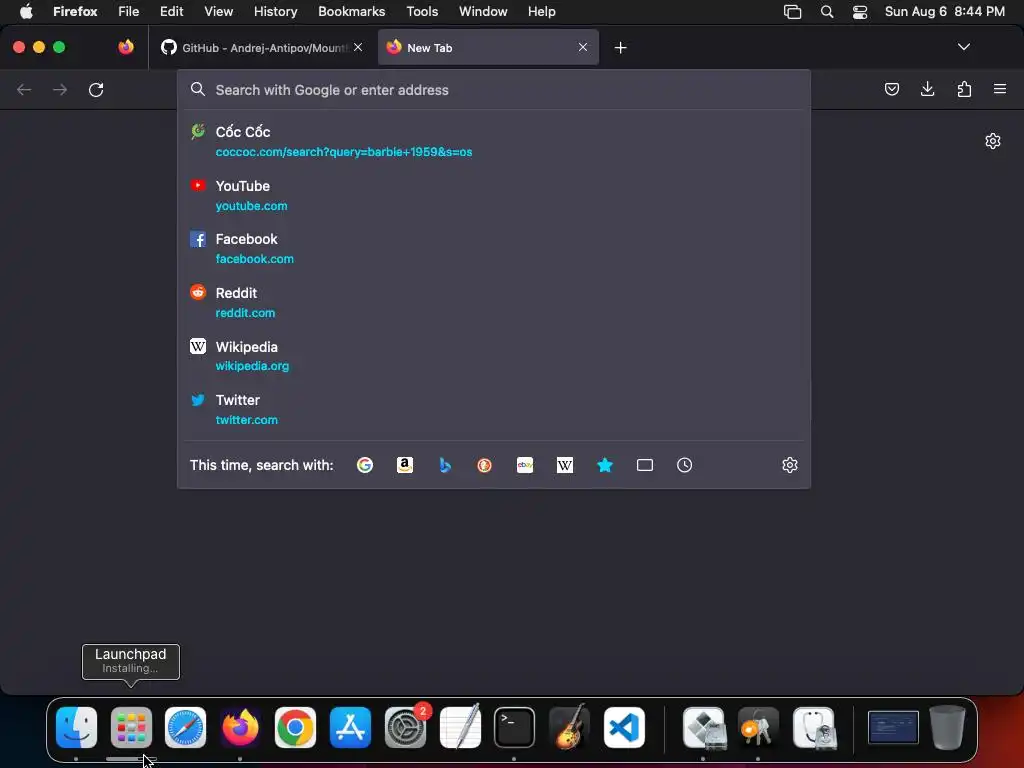
Task: Open New Tab personalize gear icon
Action: [x=993, y=141]
